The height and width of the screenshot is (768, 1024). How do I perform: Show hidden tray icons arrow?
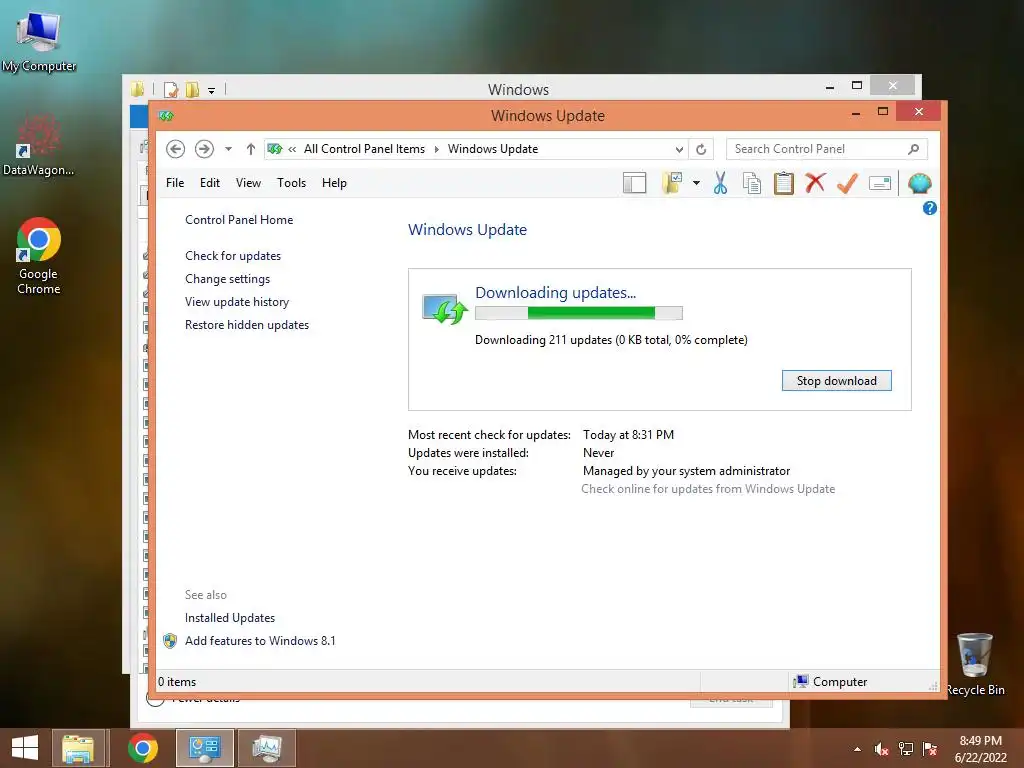(857, 749)
